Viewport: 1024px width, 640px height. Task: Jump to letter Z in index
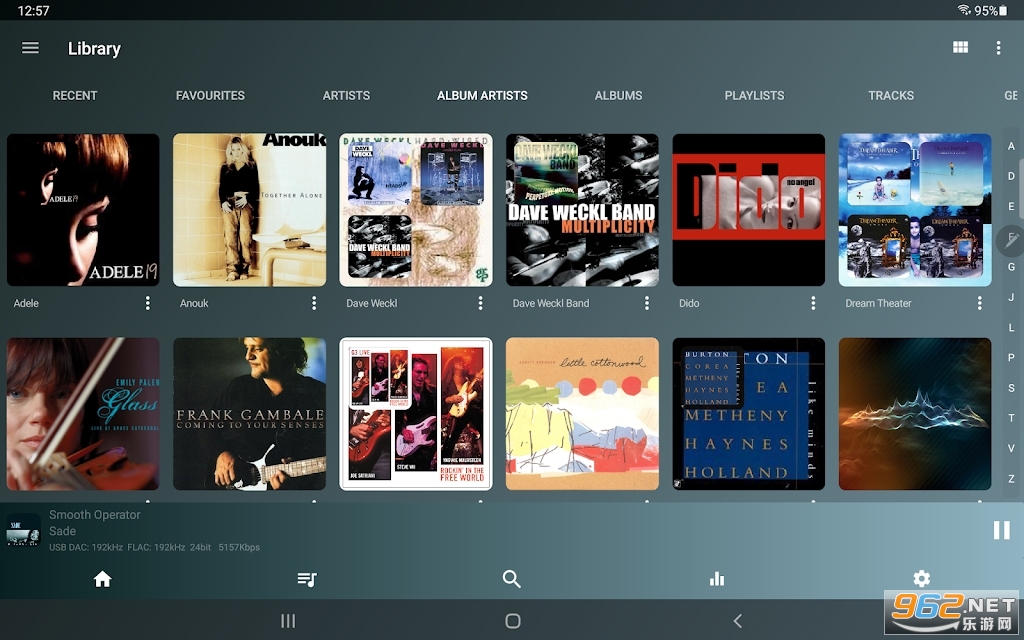(1011, 479)
